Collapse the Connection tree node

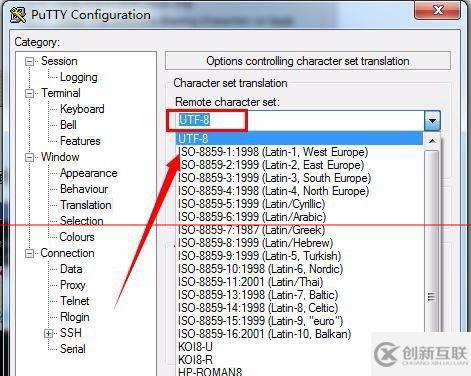[x=30, y=254]
